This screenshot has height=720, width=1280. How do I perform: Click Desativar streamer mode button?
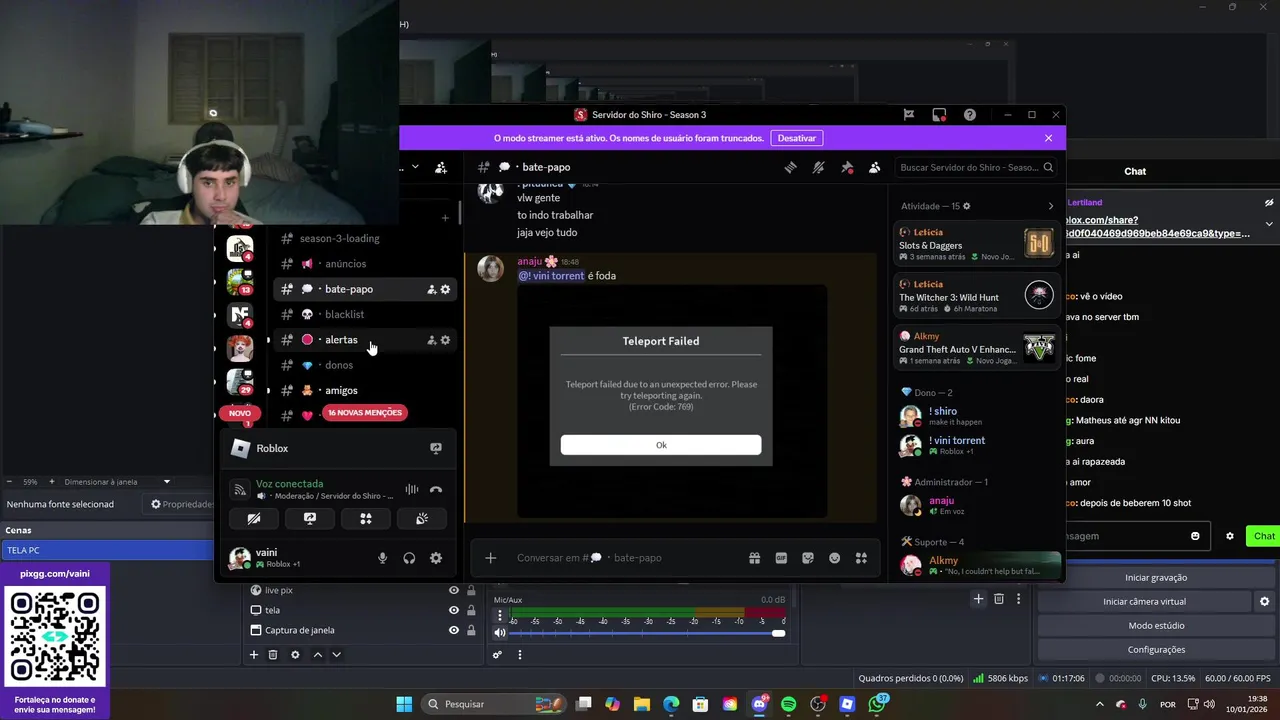coord(797,138)
